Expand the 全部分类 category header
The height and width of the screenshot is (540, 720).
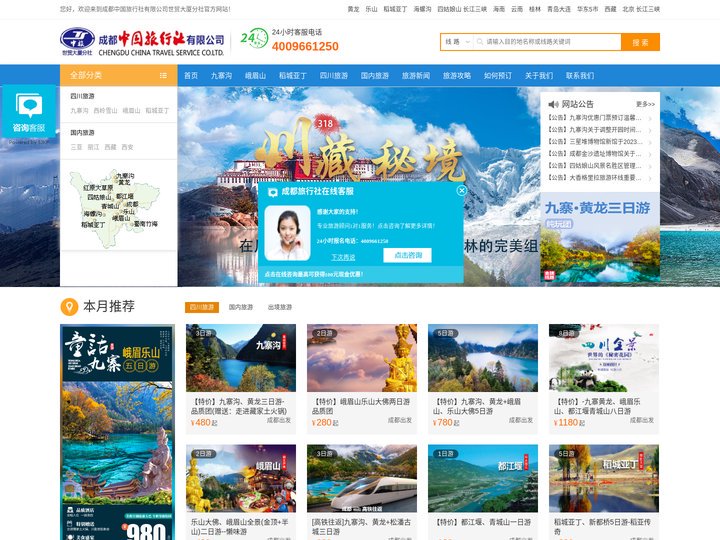pyautogui.click(x=118, y=75)
